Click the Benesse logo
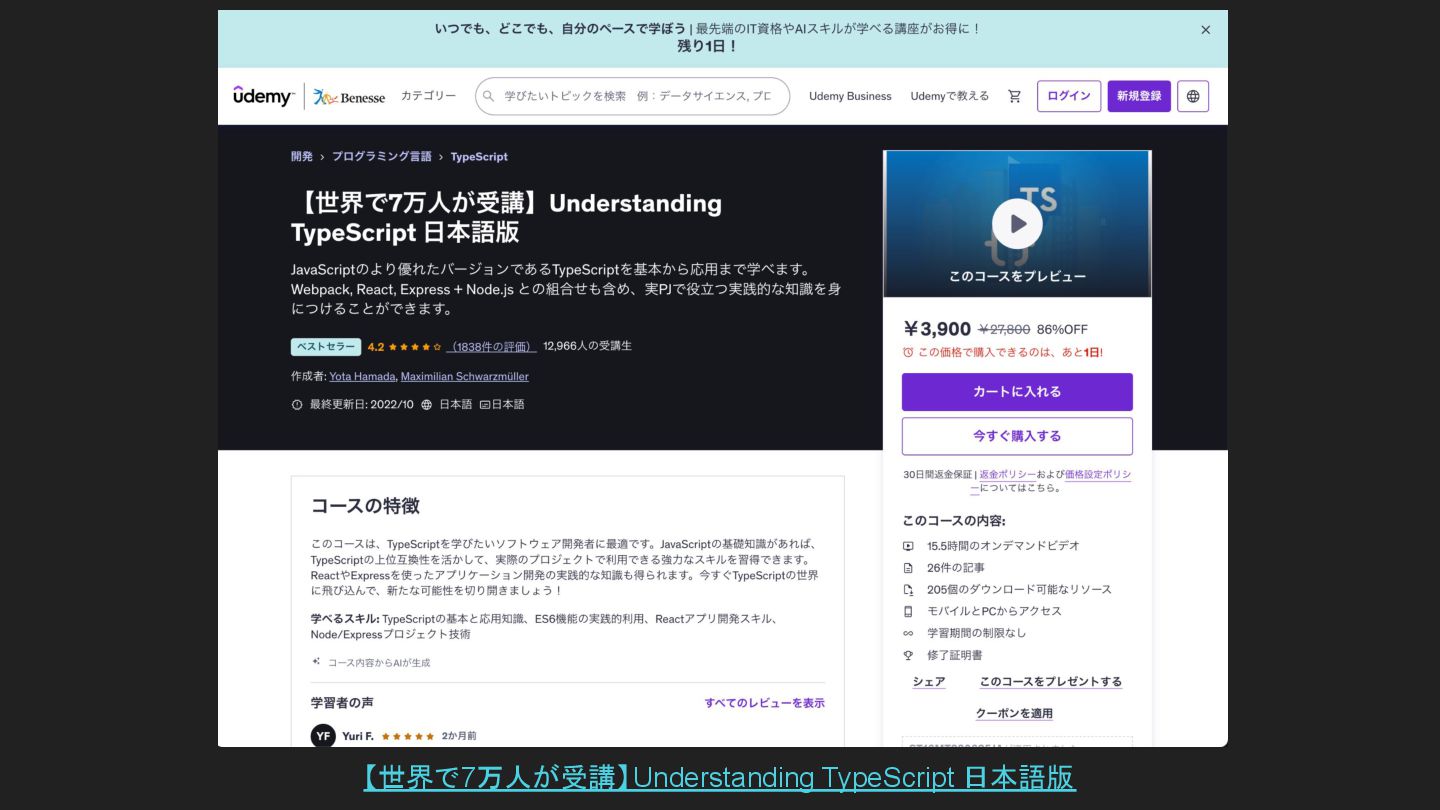The image size is (1440, 810). (349, 97)
